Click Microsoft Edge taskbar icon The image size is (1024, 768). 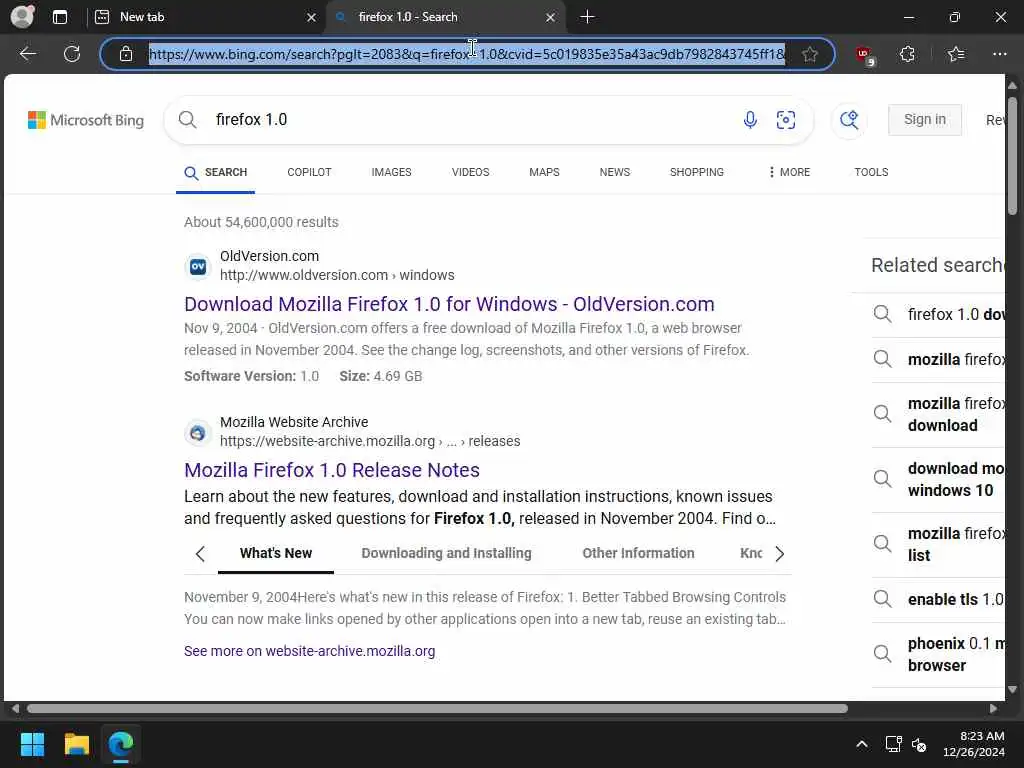pos(121,744)
